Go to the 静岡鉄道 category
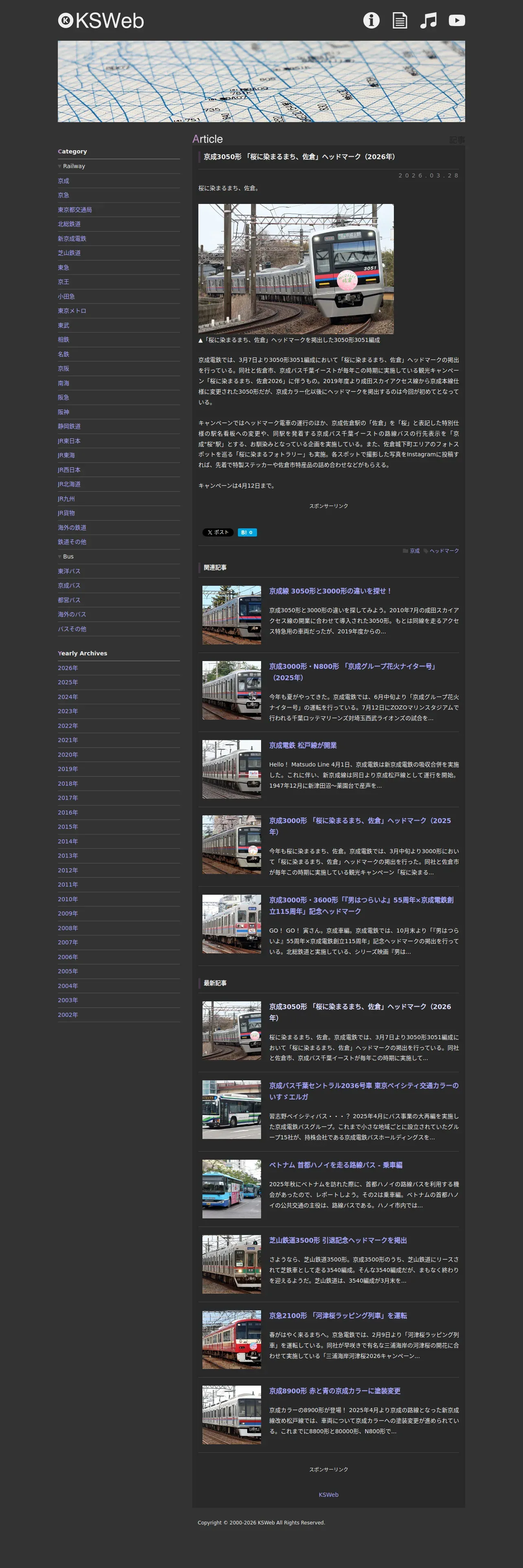Image resolution: width=523 pixels, height=1568 pixels. (x=69, y=427)
